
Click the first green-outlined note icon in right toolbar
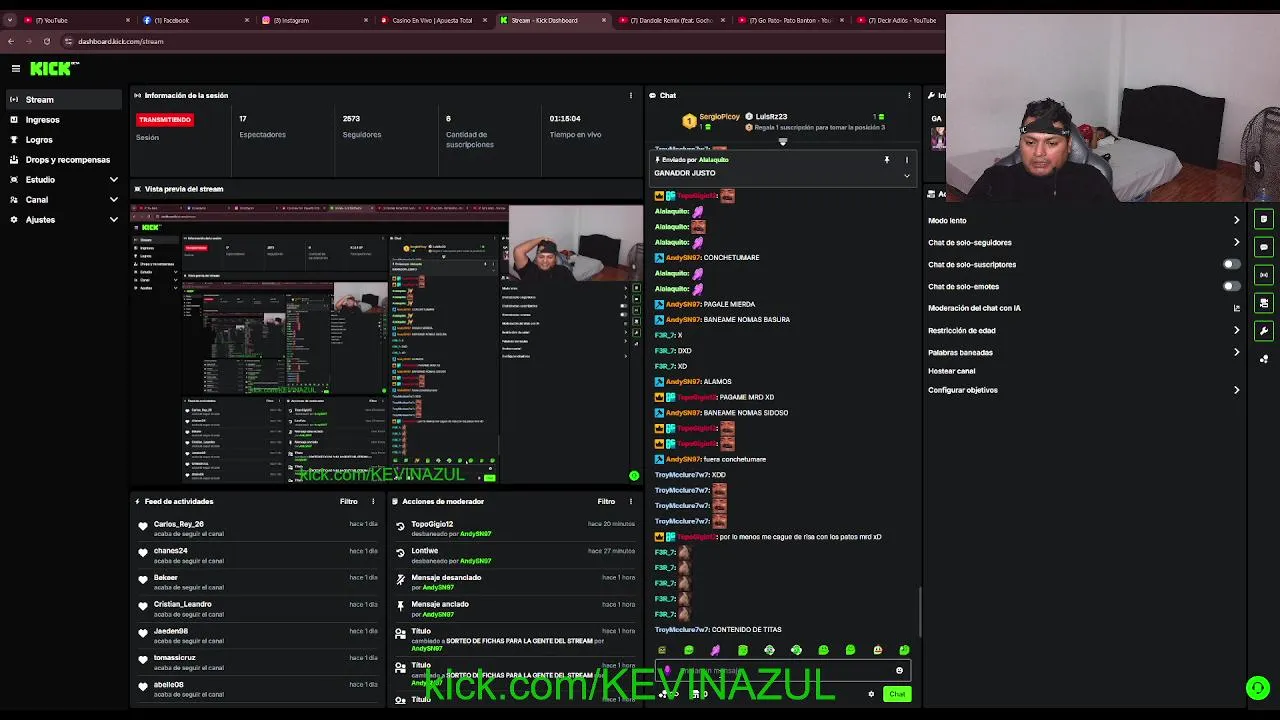coord(1264,219)
